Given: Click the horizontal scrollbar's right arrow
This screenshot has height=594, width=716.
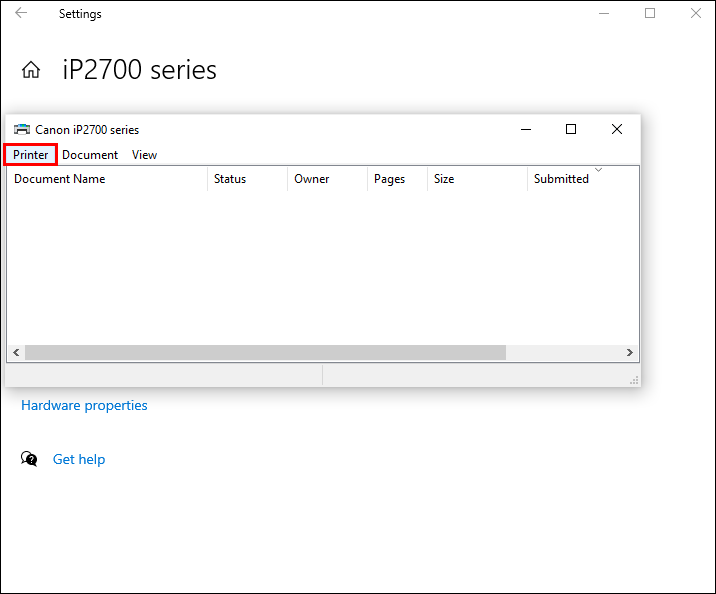Looking at the screenshot, I should pyautogui.click(x=630, y=353).
